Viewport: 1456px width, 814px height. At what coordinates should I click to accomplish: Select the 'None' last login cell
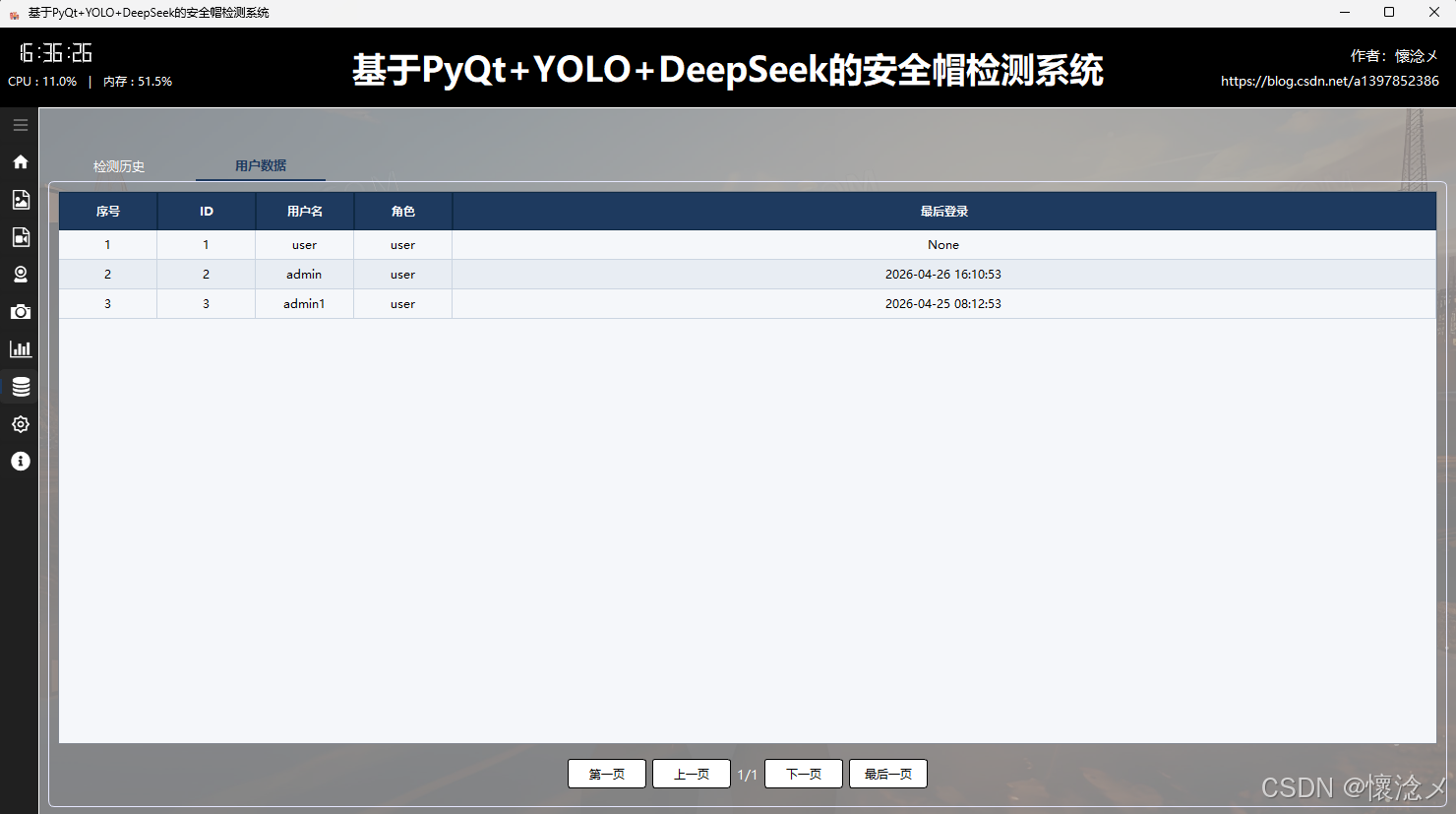tap(944, 245)
